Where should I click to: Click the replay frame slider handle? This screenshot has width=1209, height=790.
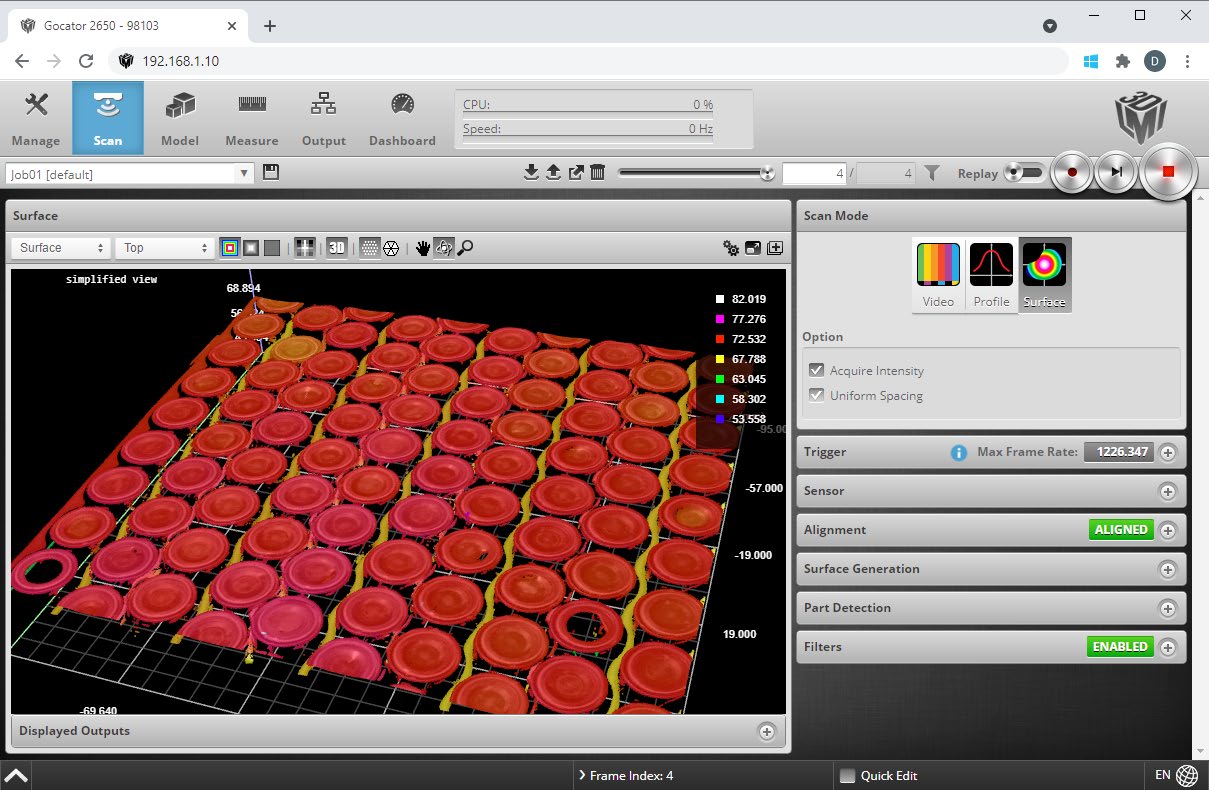pos(767,173)
